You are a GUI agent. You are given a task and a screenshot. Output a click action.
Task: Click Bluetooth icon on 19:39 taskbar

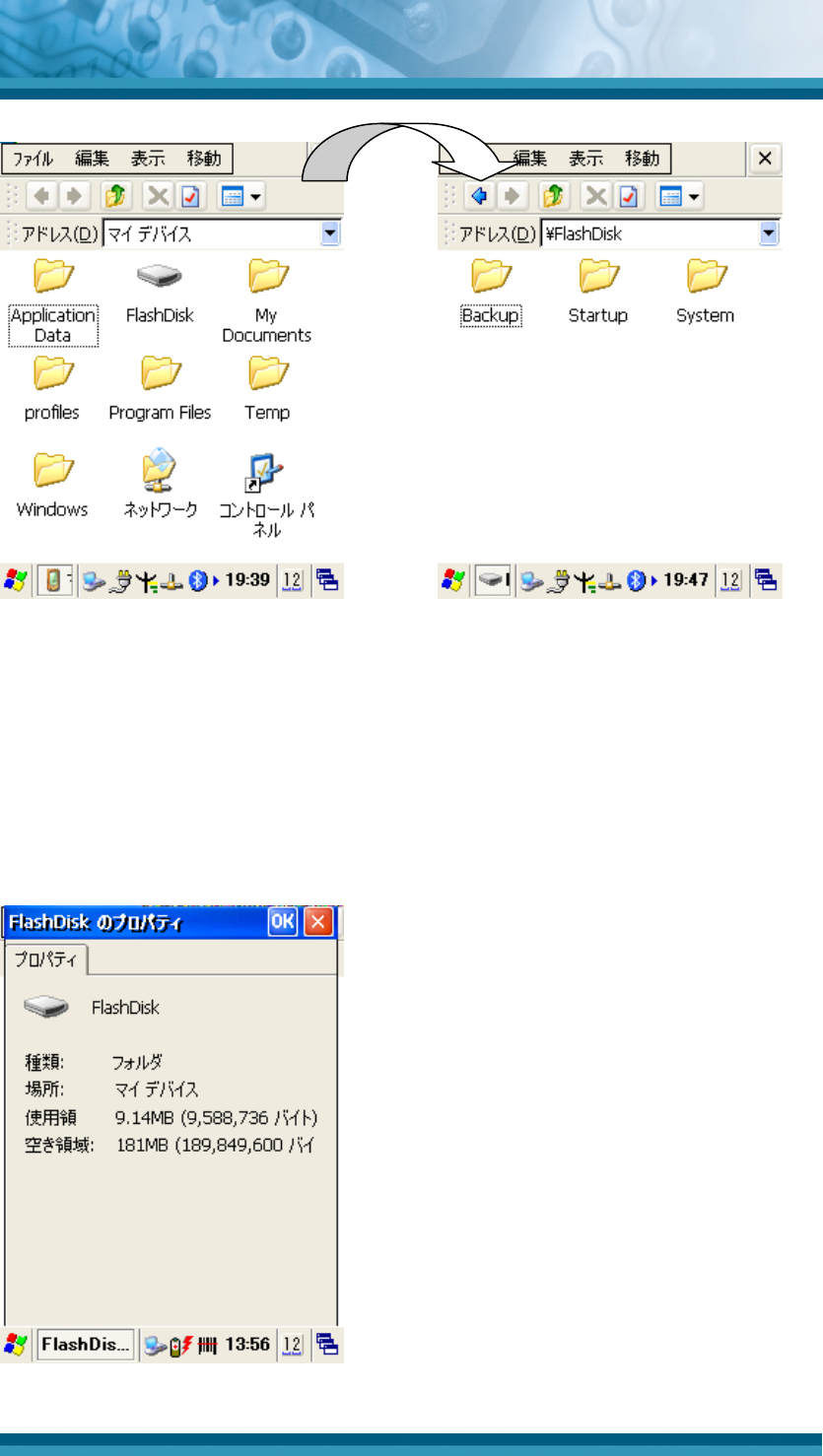pos(197,580)
